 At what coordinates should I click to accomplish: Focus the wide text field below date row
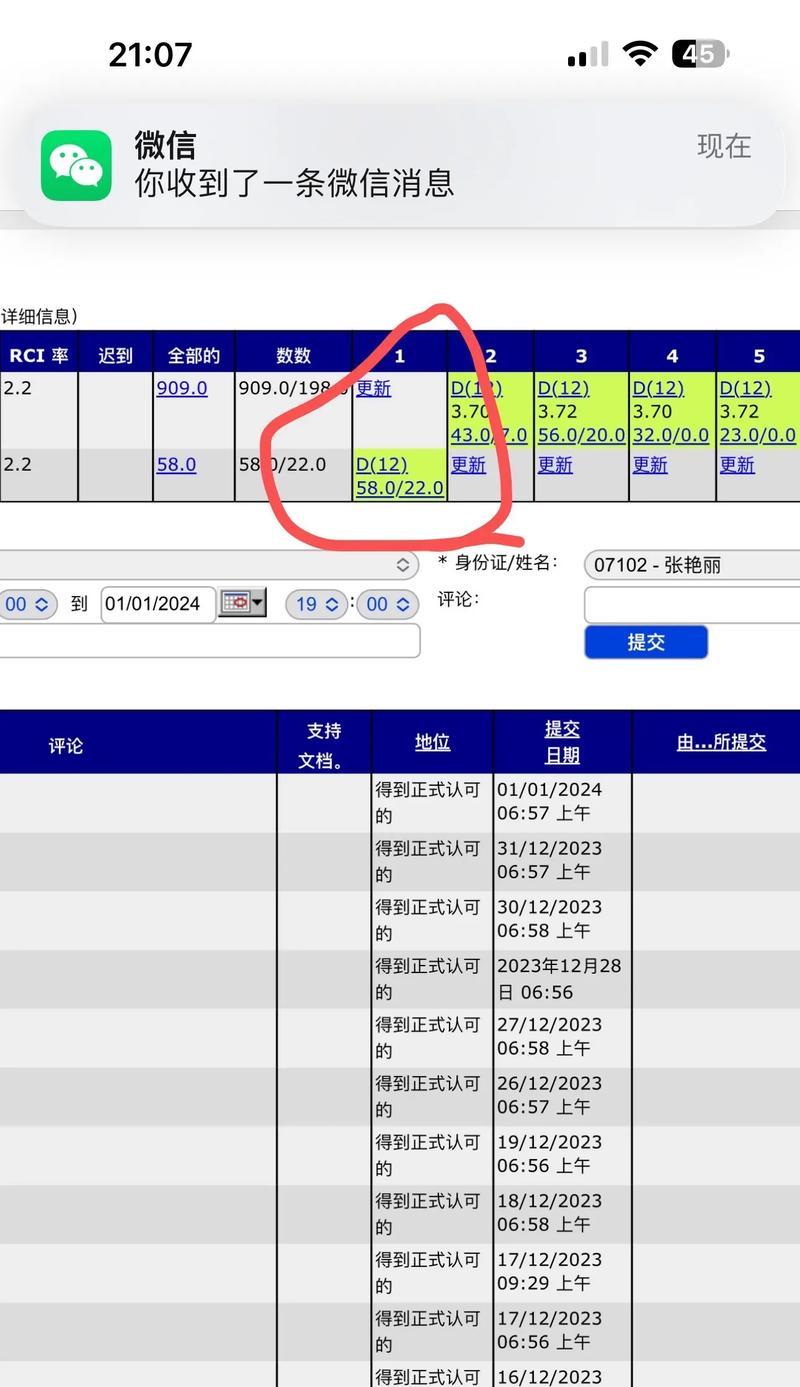209,641
